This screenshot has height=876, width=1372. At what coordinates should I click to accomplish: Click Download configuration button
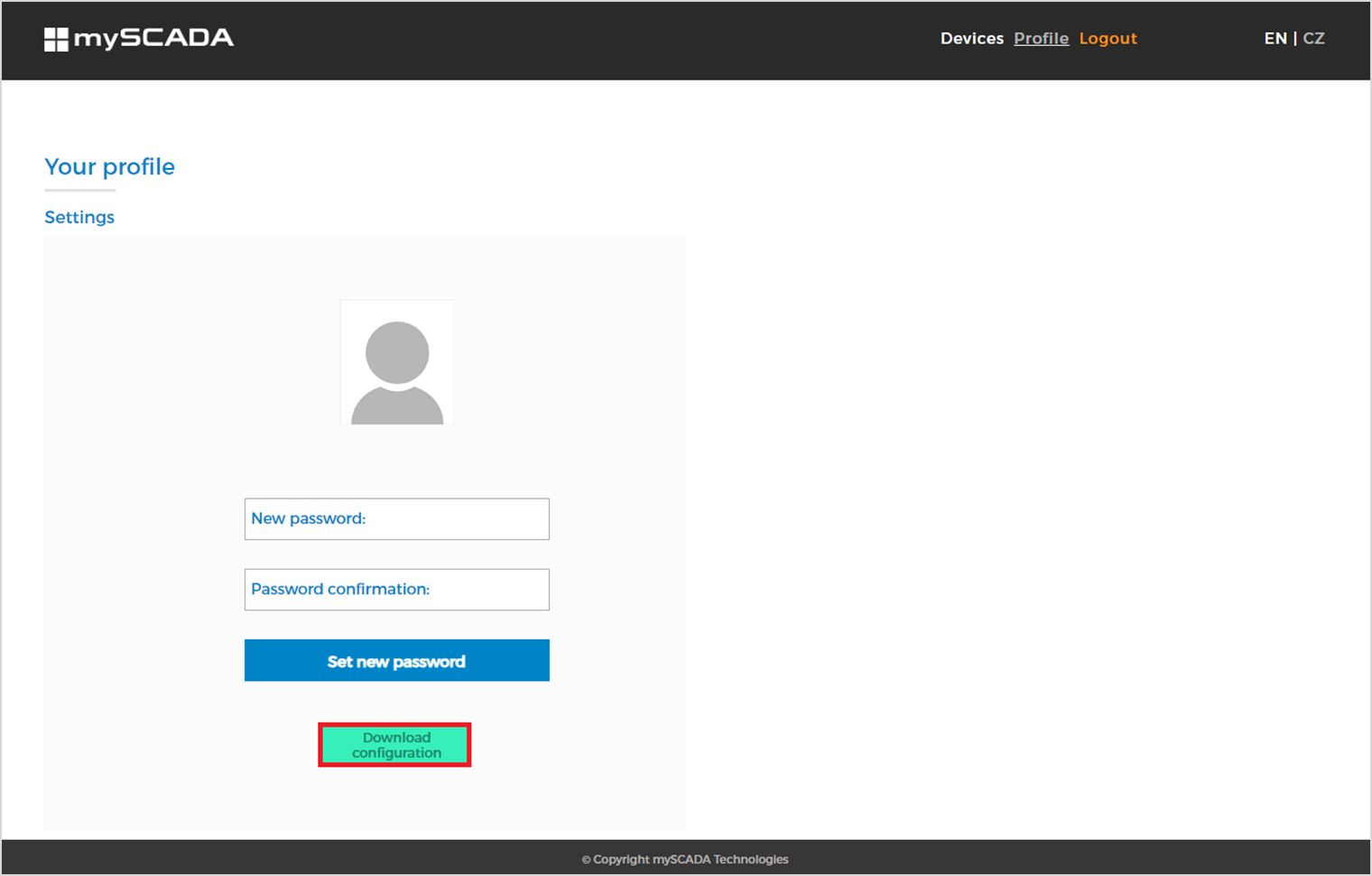[395, 745]
